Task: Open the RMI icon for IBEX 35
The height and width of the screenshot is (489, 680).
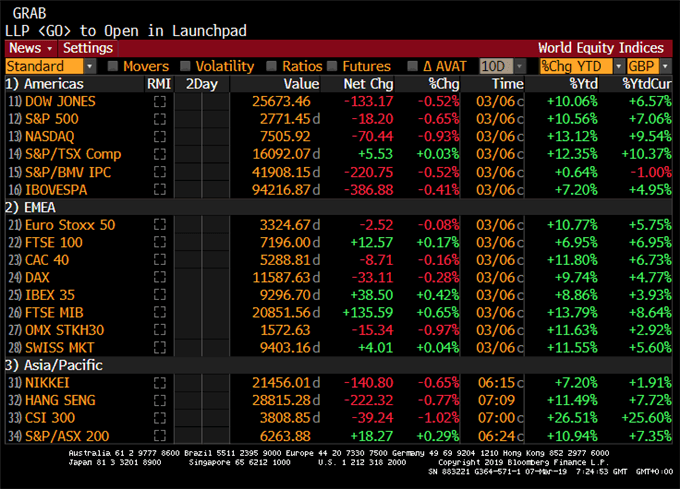Action: [160, 295]
